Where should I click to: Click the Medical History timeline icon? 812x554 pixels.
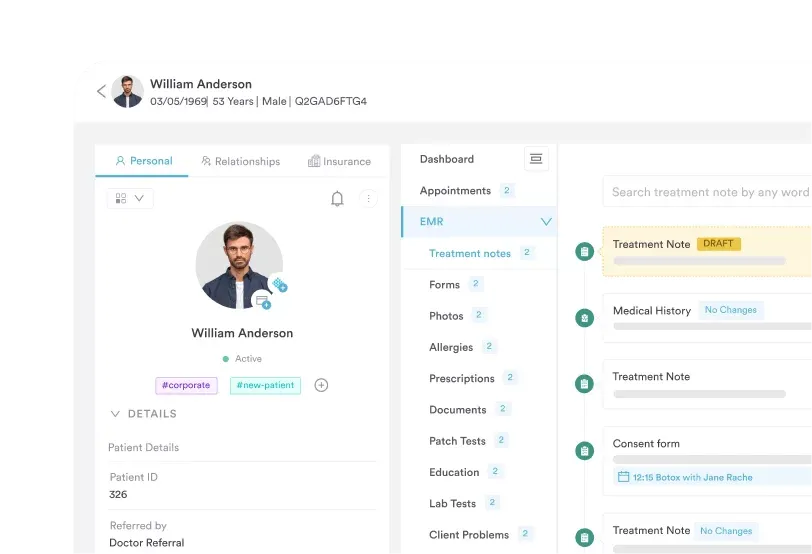(x=584, y=318)
